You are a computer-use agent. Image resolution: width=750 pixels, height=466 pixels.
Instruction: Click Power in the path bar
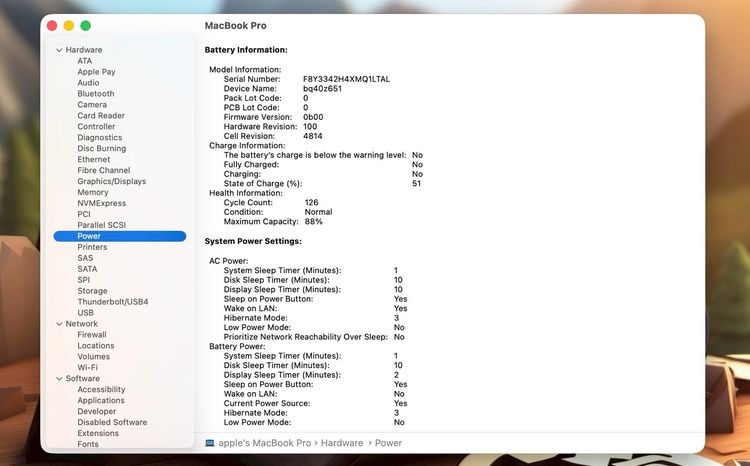click(x=388, y=443)
